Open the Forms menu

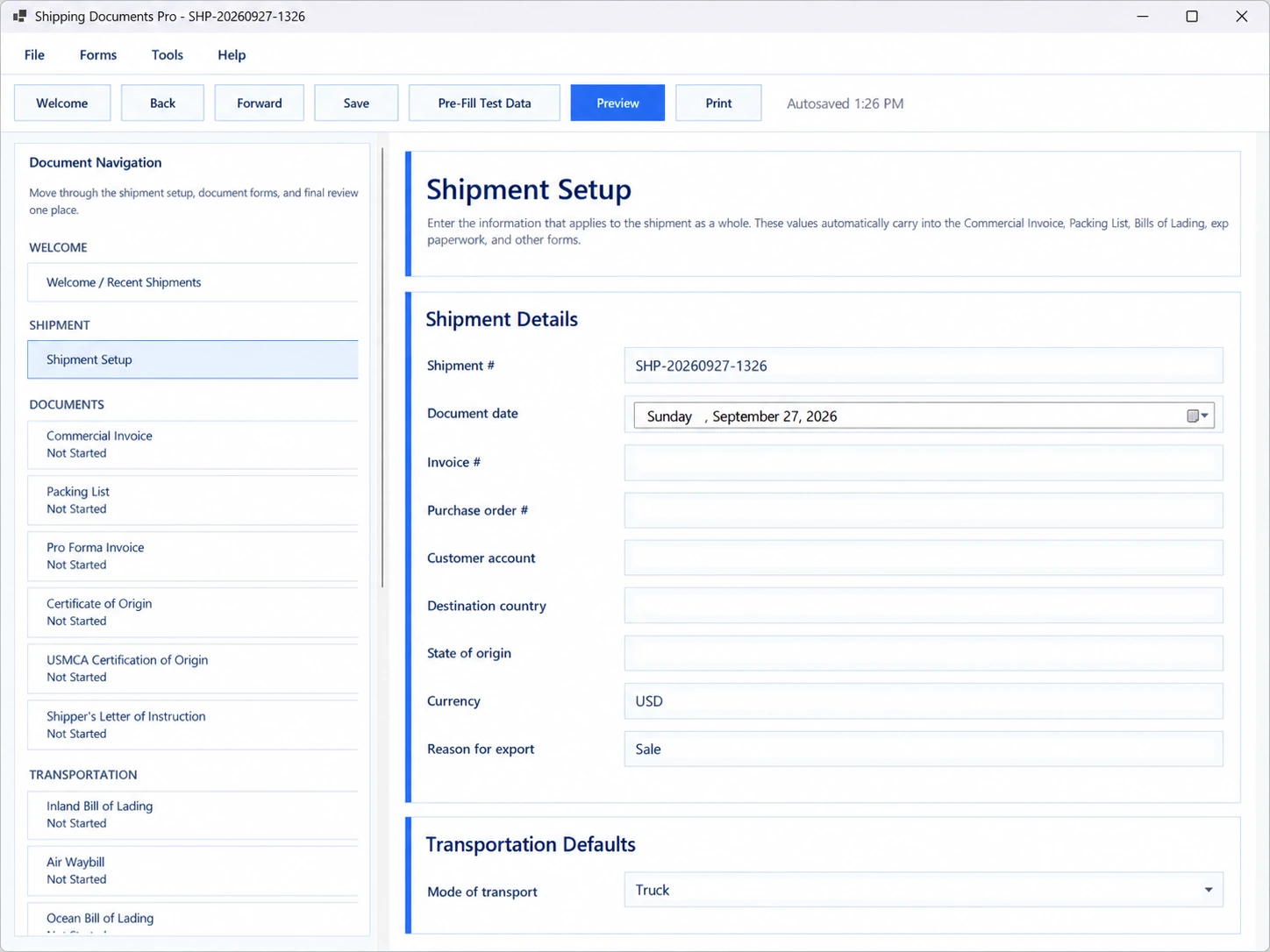coord(98,54)
